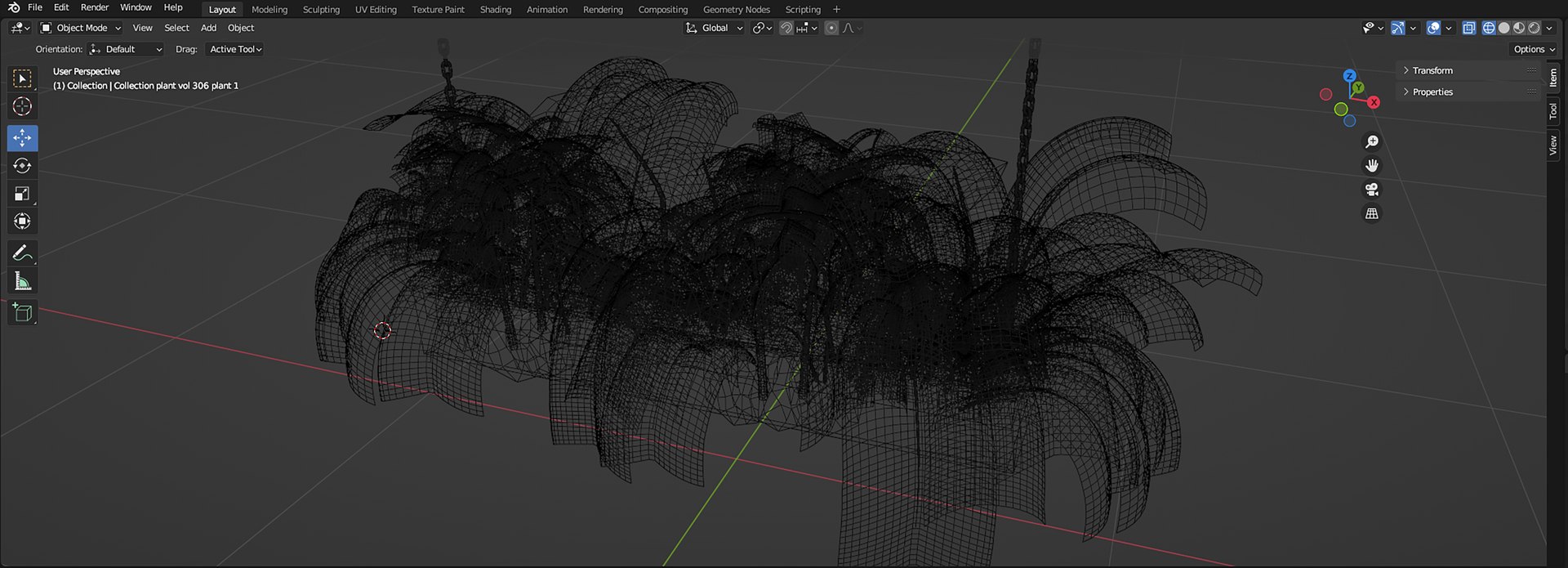The image size is (1568, 568).
Task: Open Orientation Default dropdown
Action: 127,49
